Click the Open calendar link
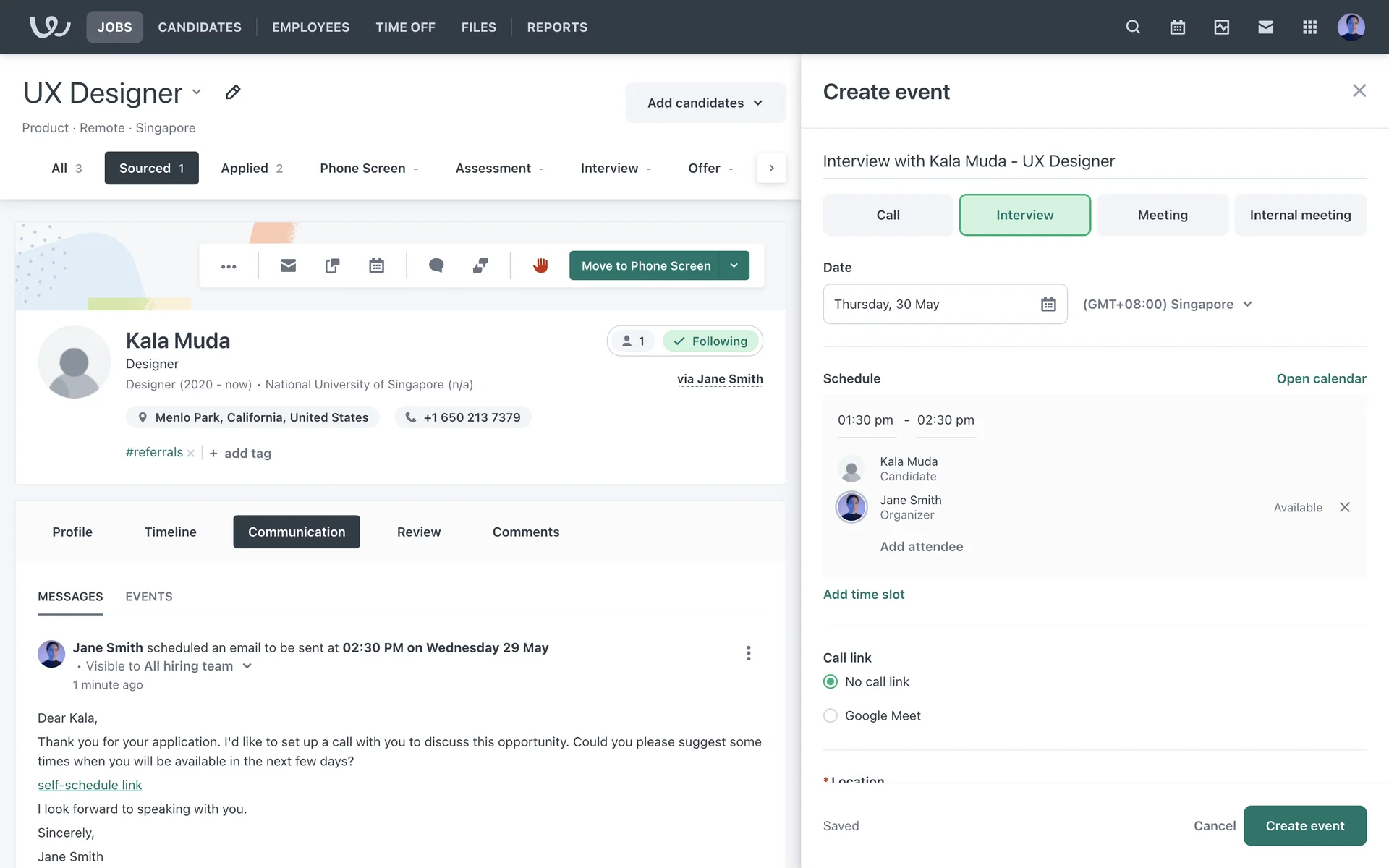 [1321, 378]
